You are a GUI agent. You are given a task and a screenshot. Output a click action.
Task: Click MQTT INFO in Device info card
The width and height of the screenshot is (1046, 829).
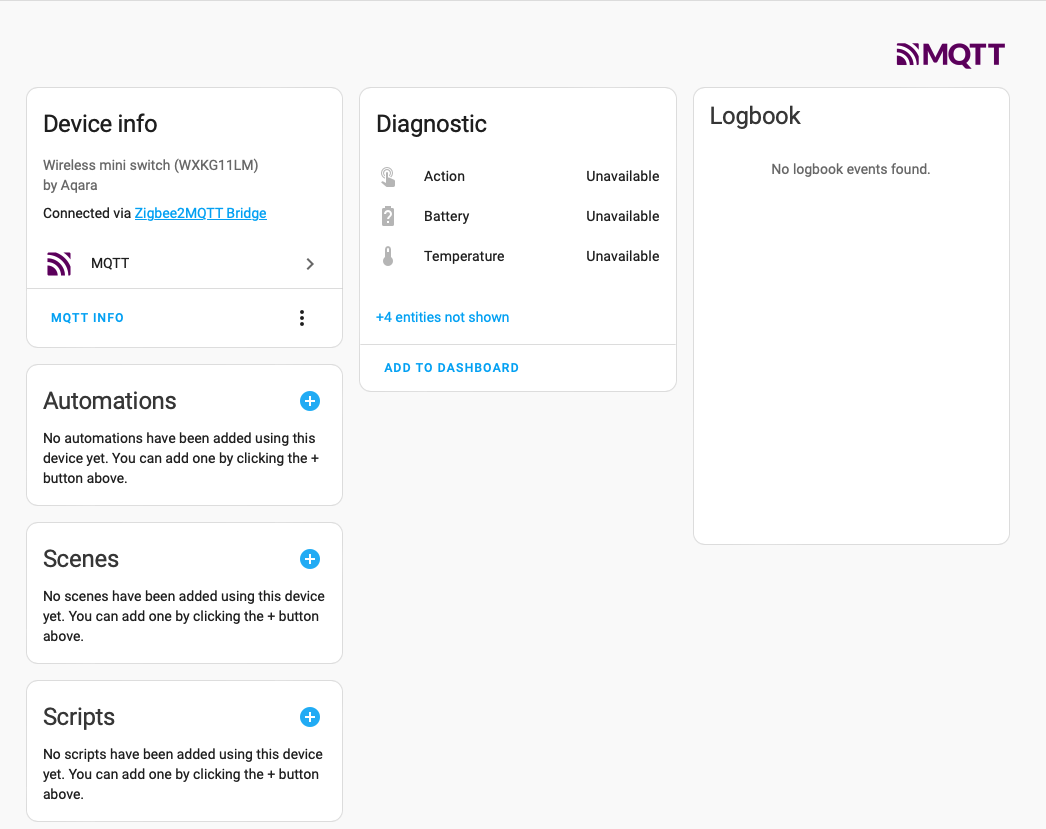[x=87, y=317]
